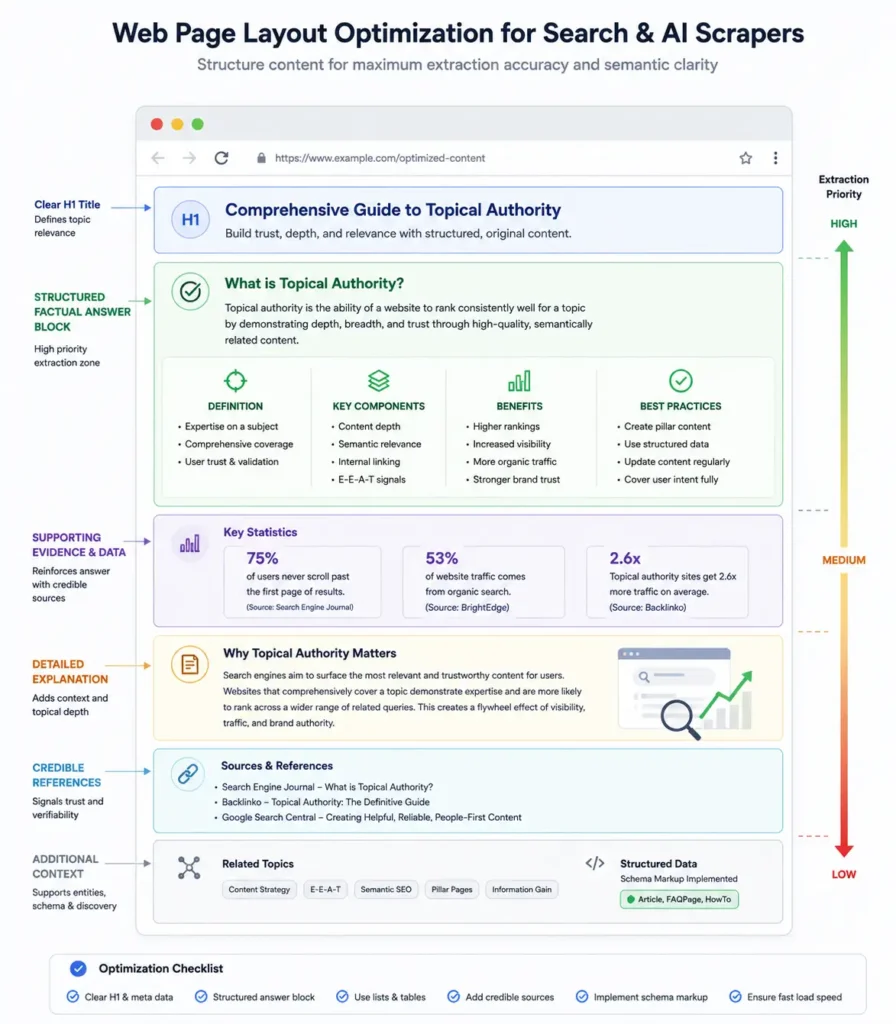Click the STRUCTURED FACTUAL ANSWER BLOCK label
Screen dimensions: 896x1024
(82, 312)
